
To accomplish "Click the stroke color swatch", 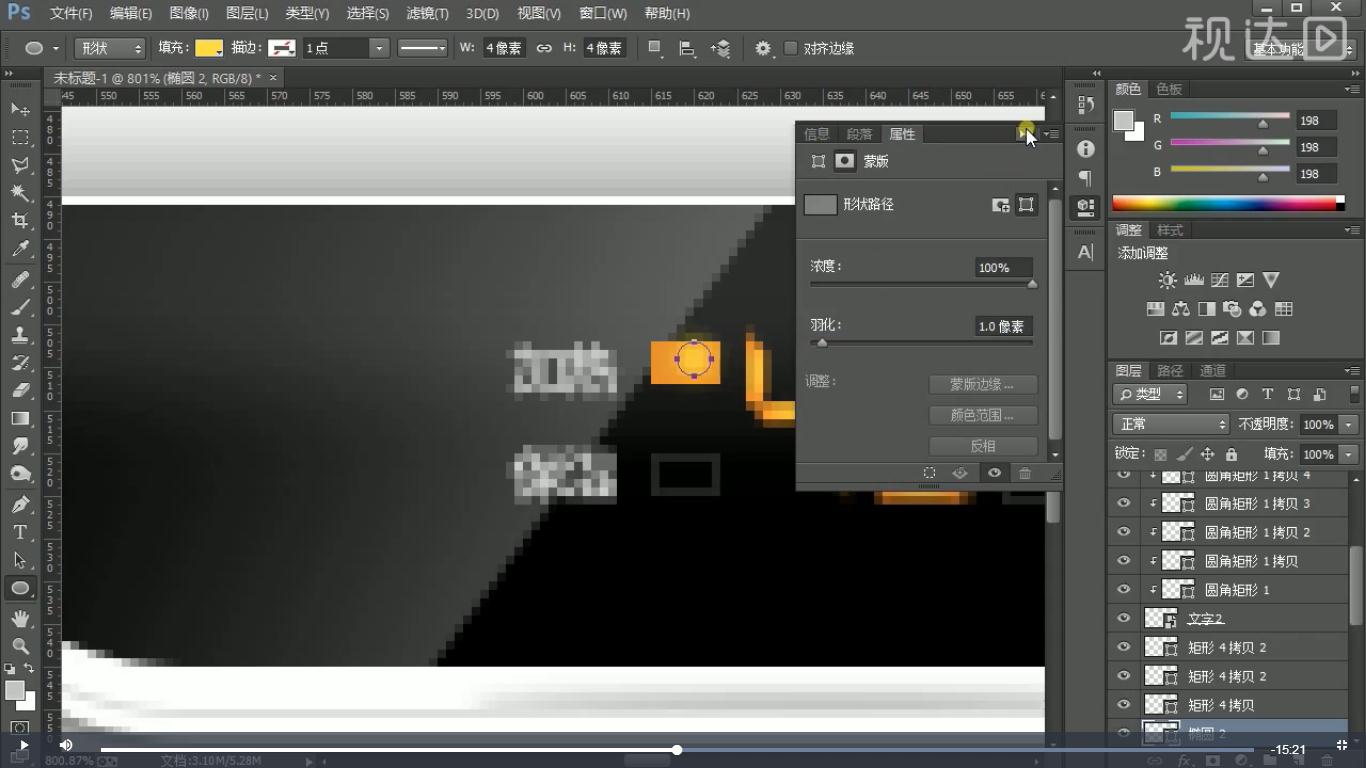I will pyautogui.click(x=282, y=48).
